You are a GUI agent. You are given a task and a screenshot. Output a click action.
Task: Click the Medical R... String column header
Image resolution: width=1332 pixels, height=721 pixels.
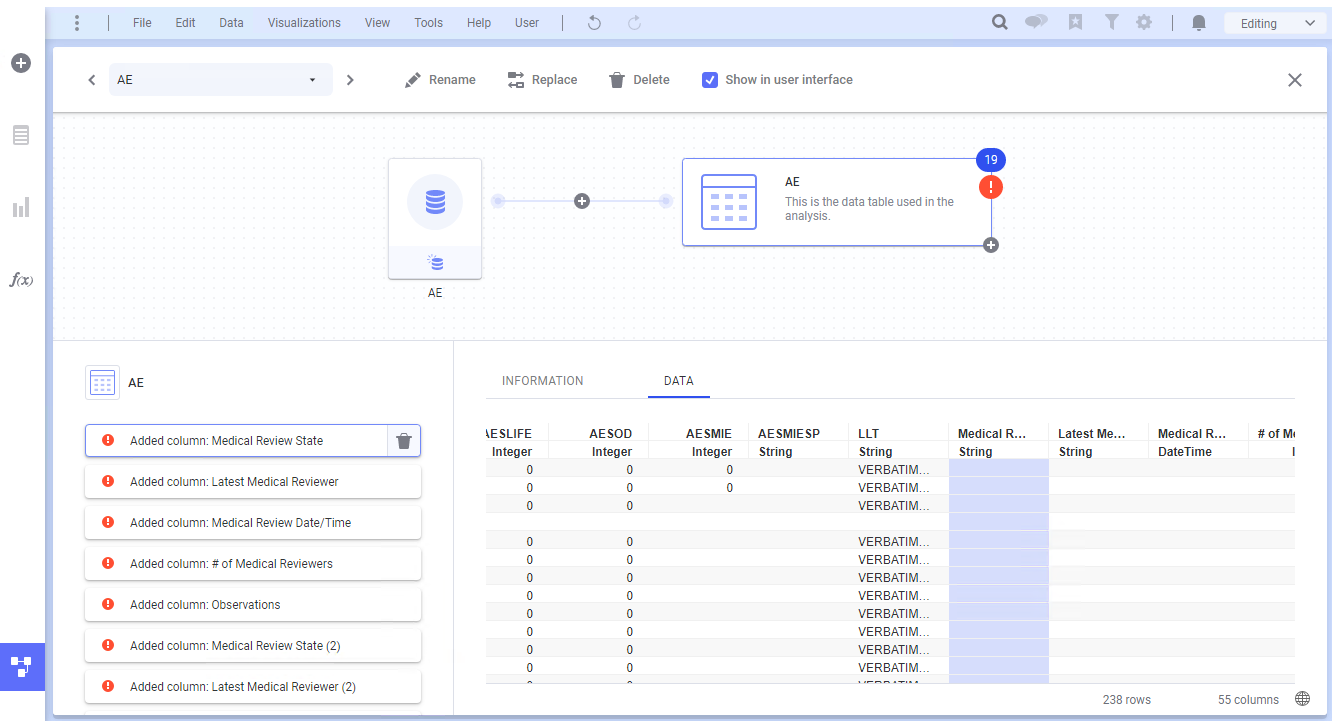click(x=998, y=442)
